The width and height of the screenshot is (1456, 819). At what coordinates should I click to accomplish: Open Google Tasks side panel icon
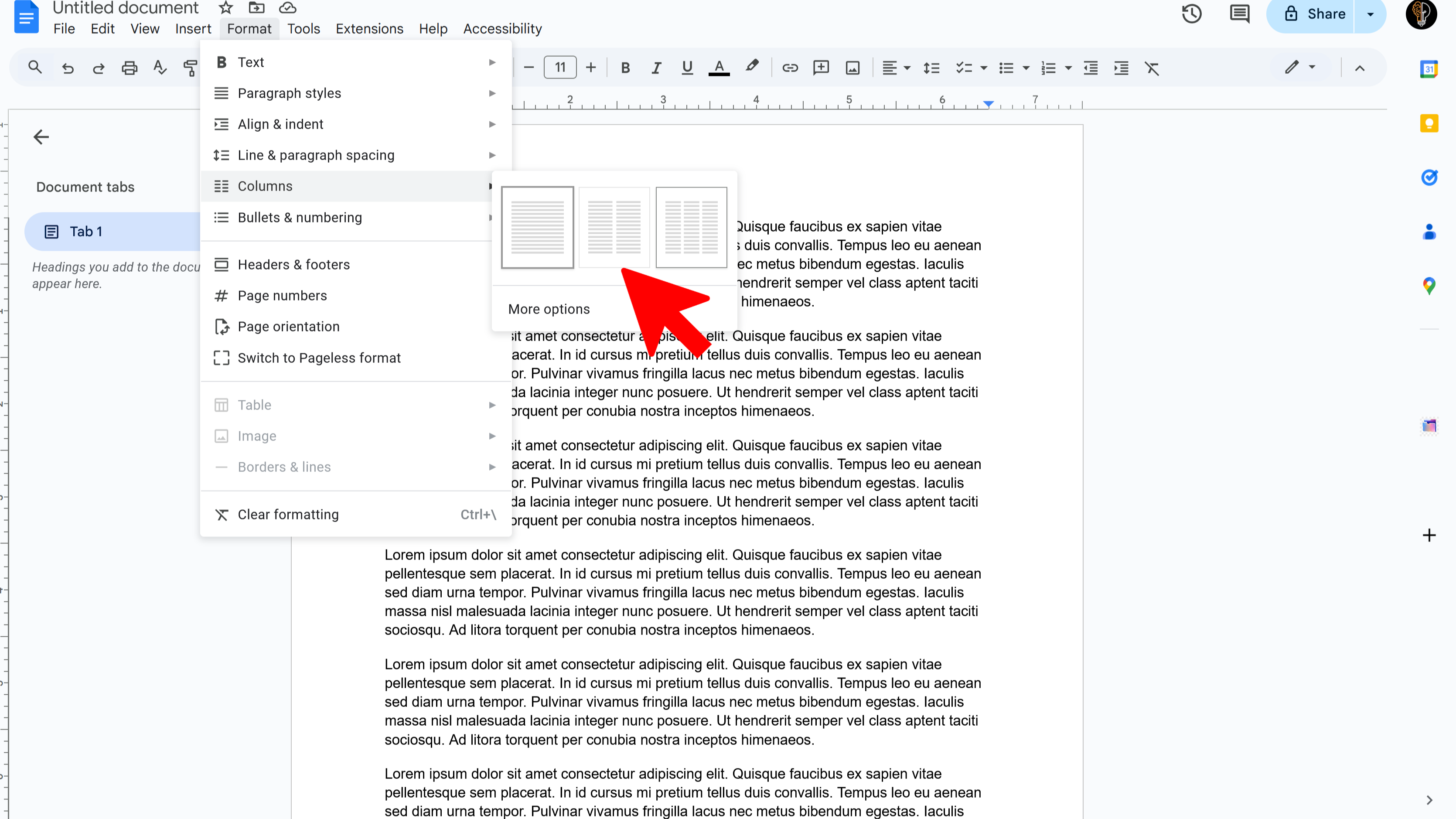point(1429,177)
